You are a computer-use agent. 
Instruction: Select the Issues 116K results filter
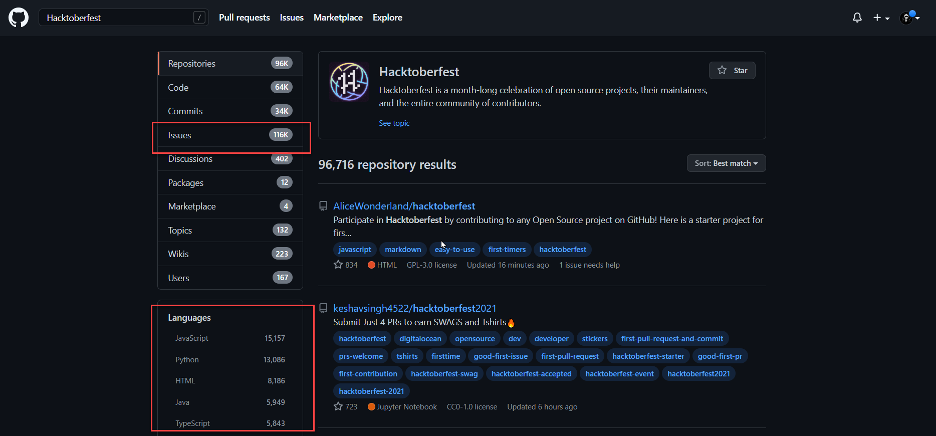tap(230, 135)
